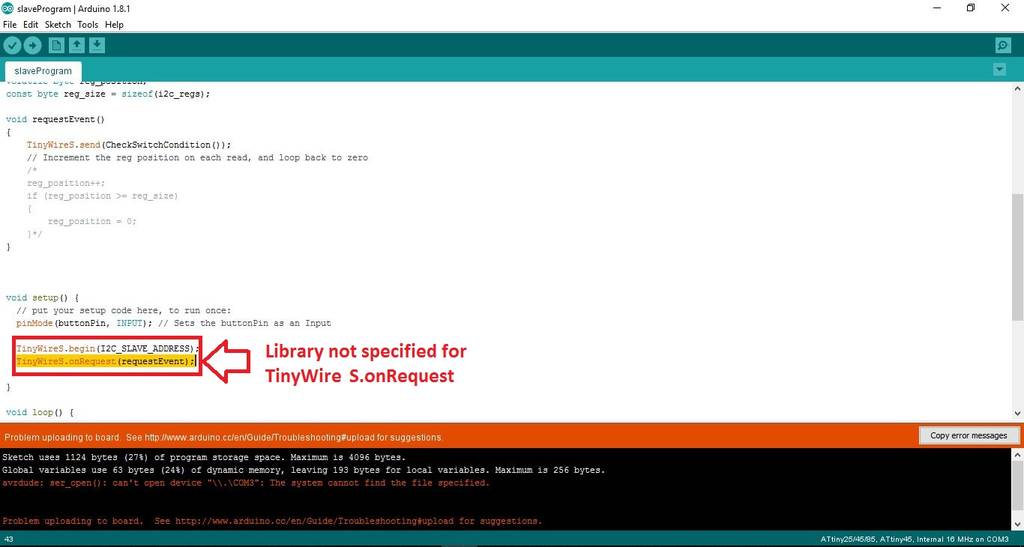Click the line 'void requestEvent()'
Screen dimensions: 1024x547
(x=56, y=119)
